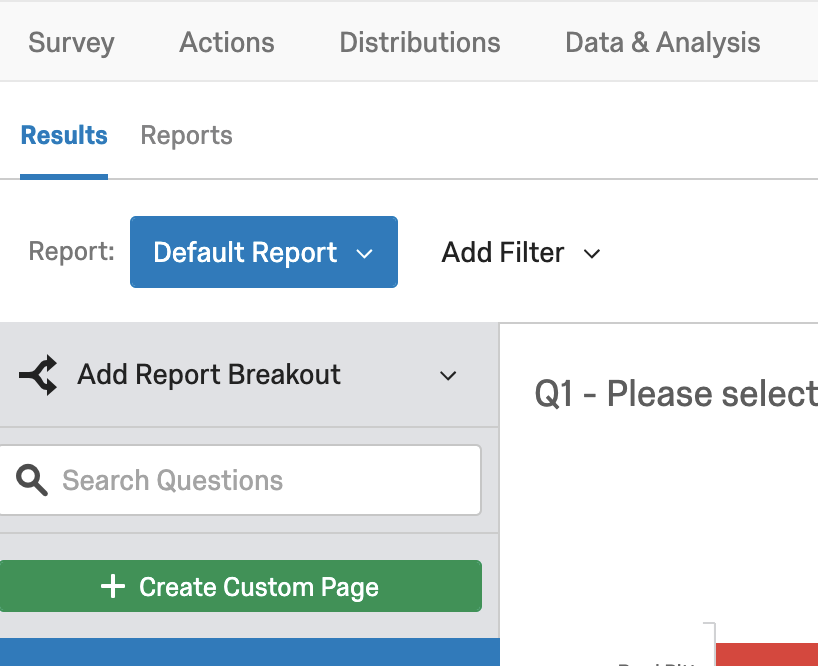Open the Actions tab
The image size is (818, 666).
tap(227, 43)
